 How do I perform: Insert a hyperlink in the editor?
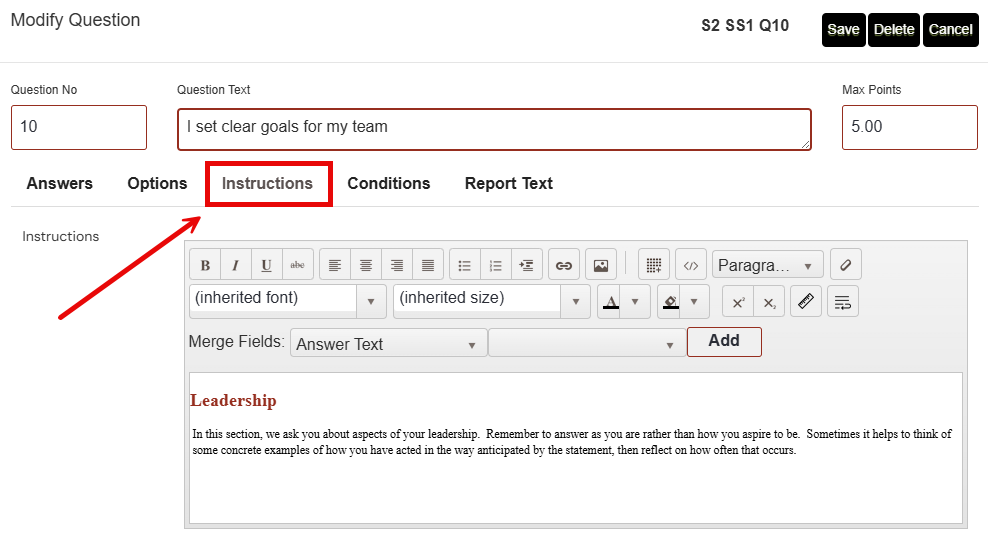tap(564, 265)
